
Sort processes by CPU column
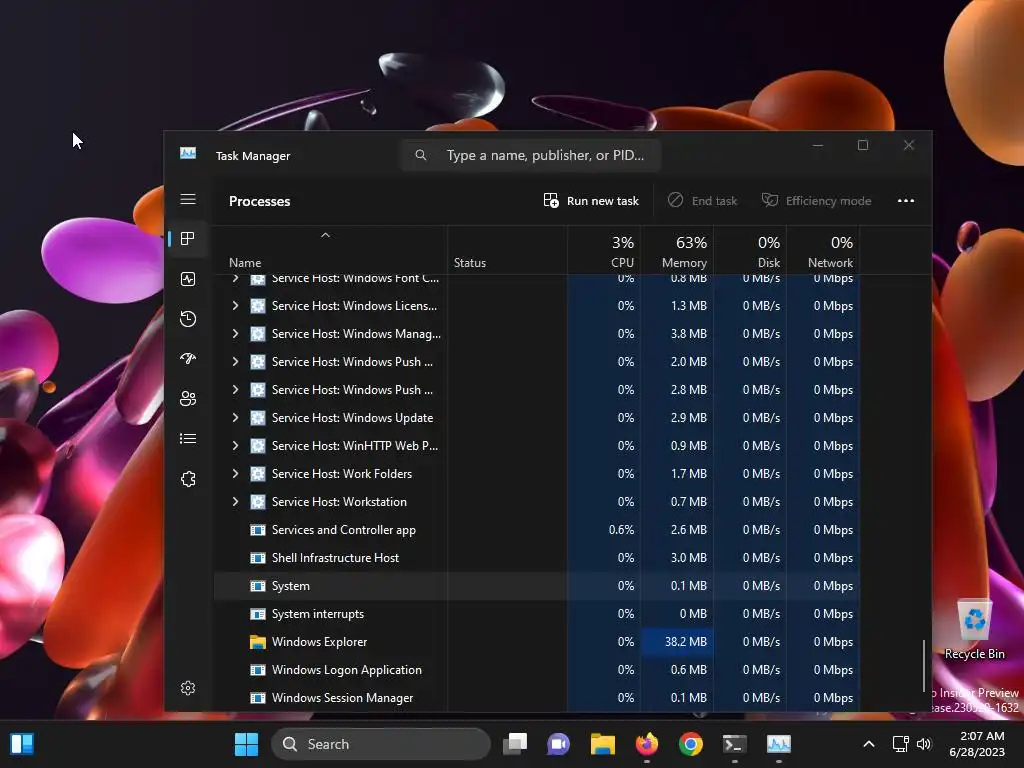(604, 251)
